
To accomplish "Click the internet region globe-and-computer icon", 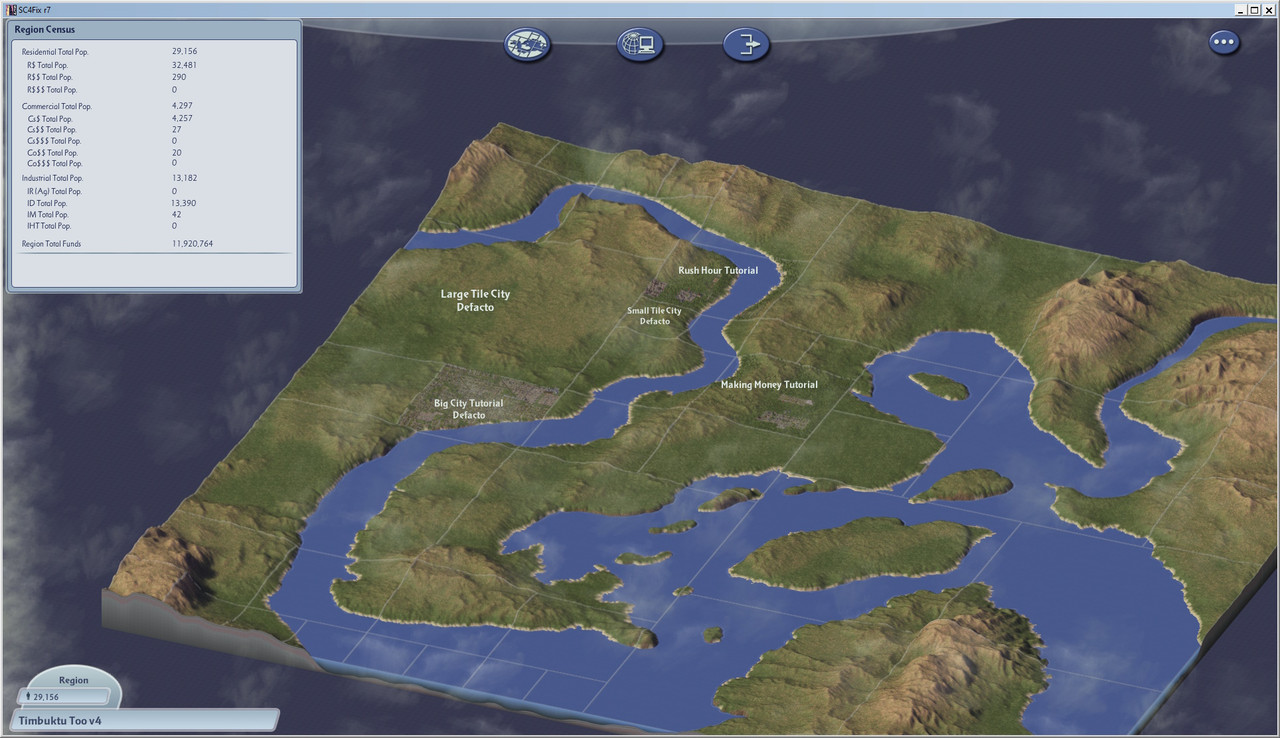I will [640, 44].
